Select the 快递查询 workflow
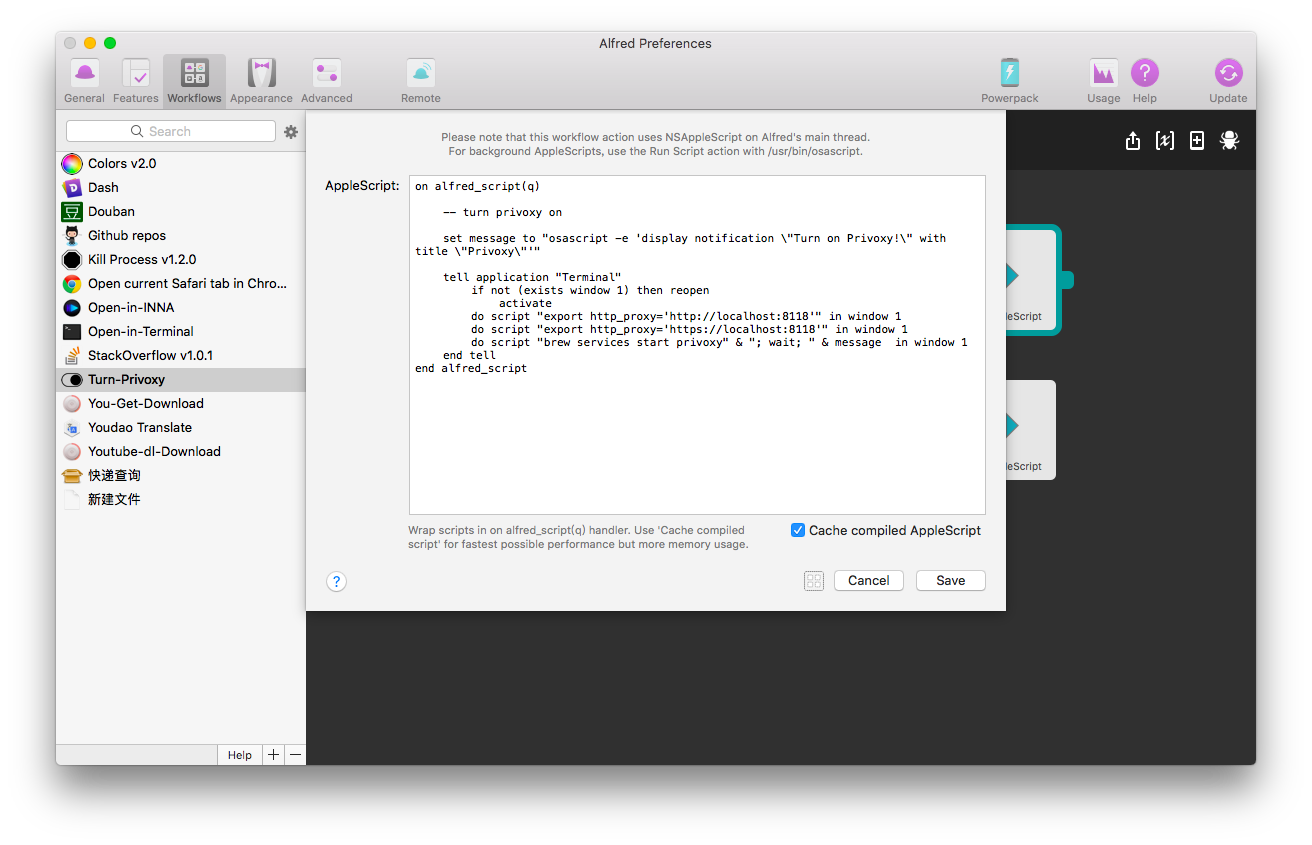 pyautogui.click(x=180, y=475)
